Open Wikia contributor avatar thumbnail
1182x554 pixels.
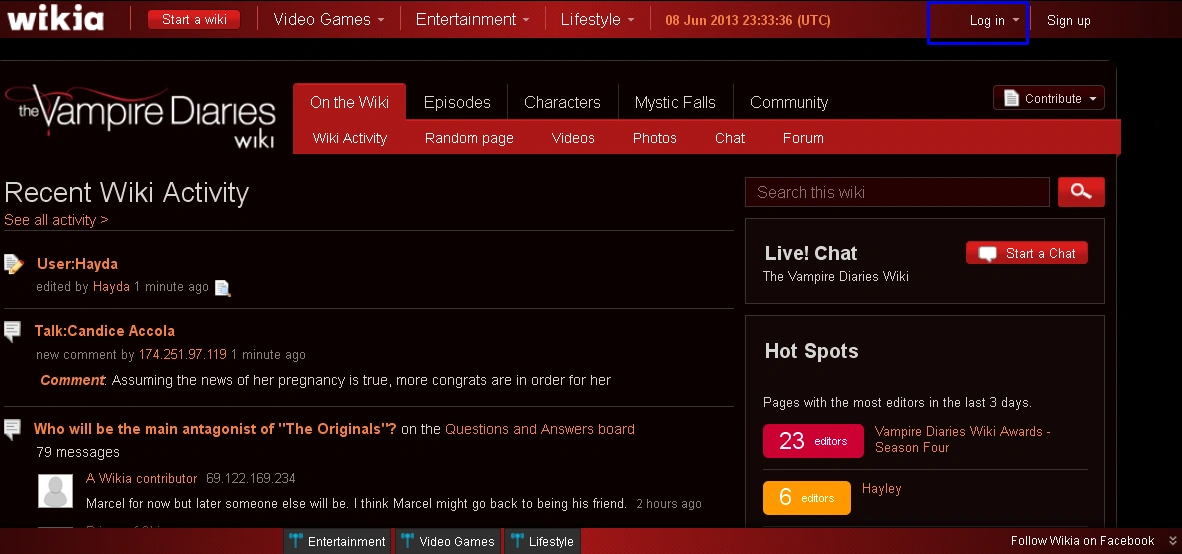(x=56, y=491)
